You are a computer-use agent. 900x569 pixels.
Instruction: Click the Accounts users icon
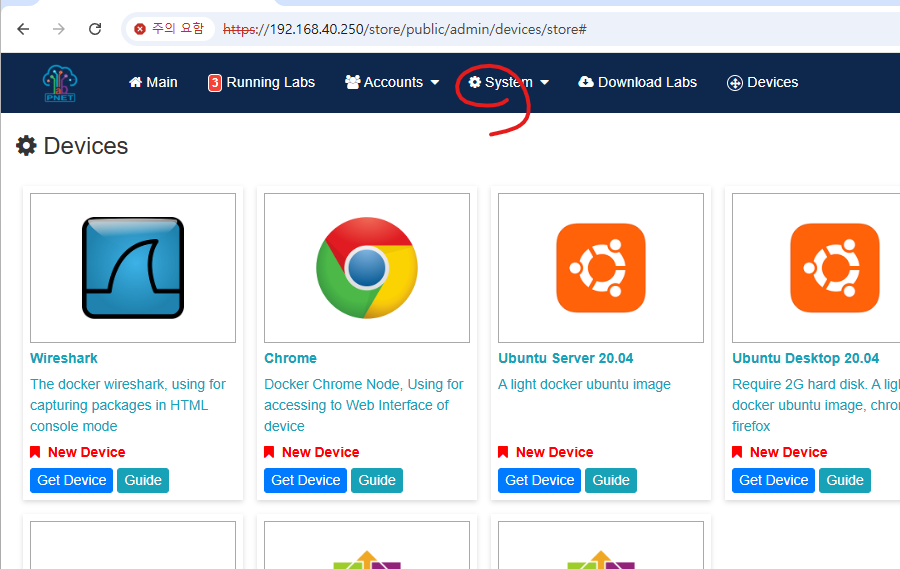(352, 82)
